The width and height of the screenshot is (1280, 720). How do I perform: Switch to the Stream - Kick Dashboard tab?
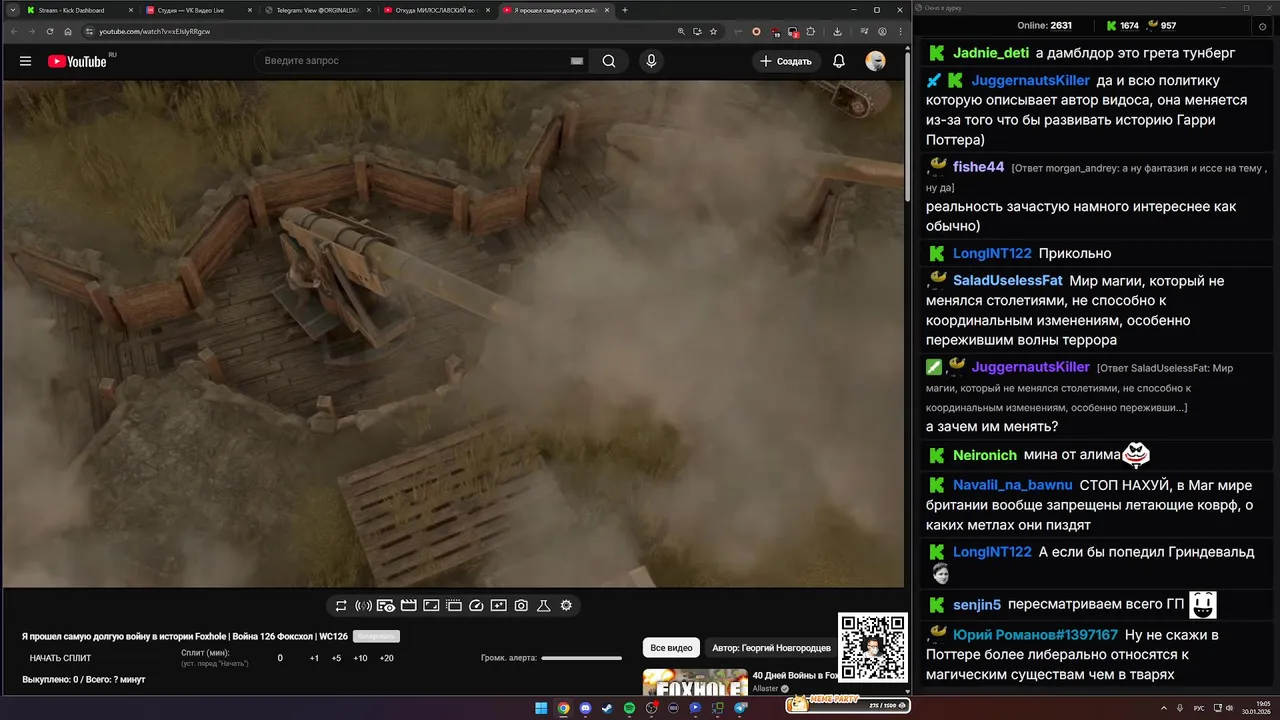coord(80,10)
